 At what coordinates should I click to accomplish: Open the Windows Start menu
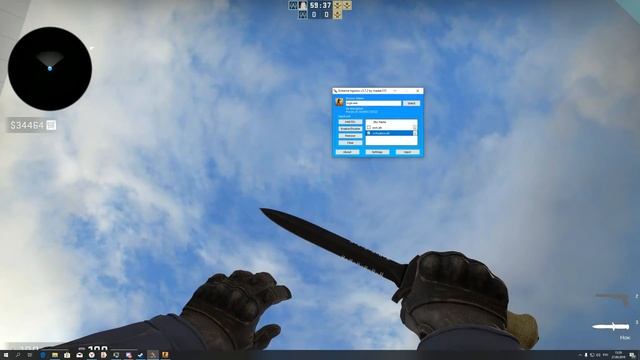coord(6,355)
